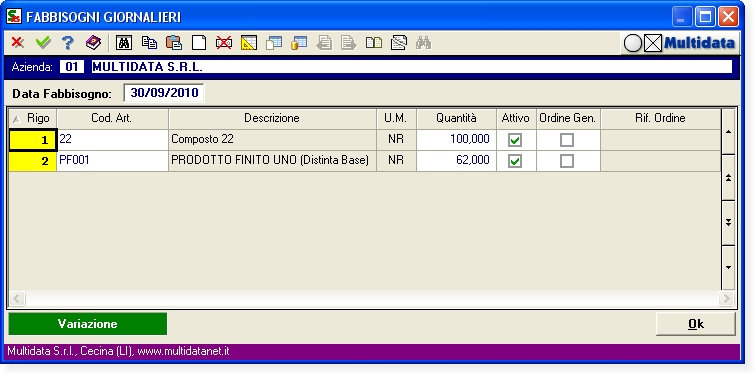This screenshot has width=755, height=374.
Task: Click the red X cancel toolbar icon
Action: [x=18, y=43]
